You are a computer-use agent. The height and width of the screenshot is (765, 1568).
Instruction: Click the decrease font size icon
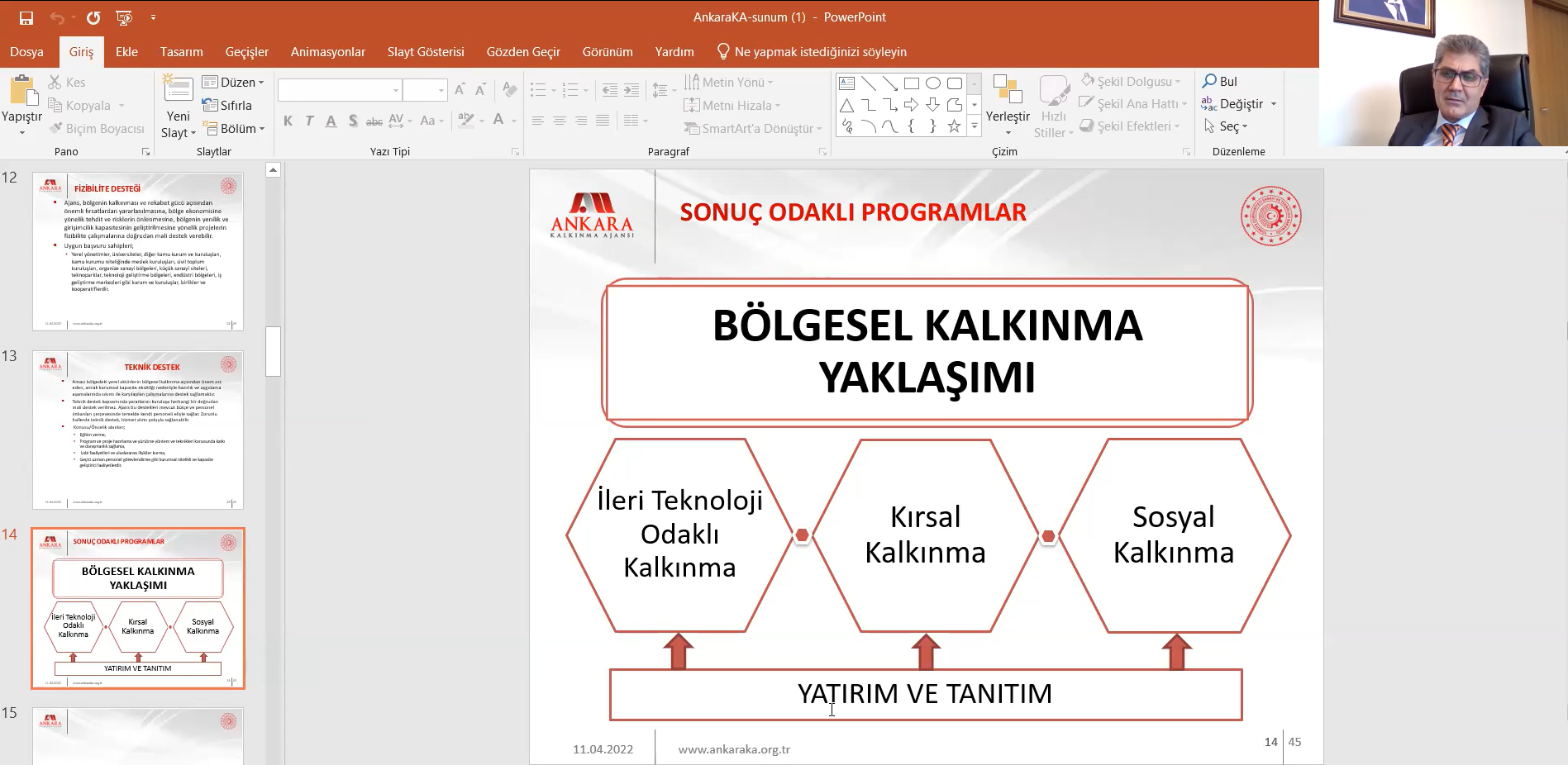480,89
